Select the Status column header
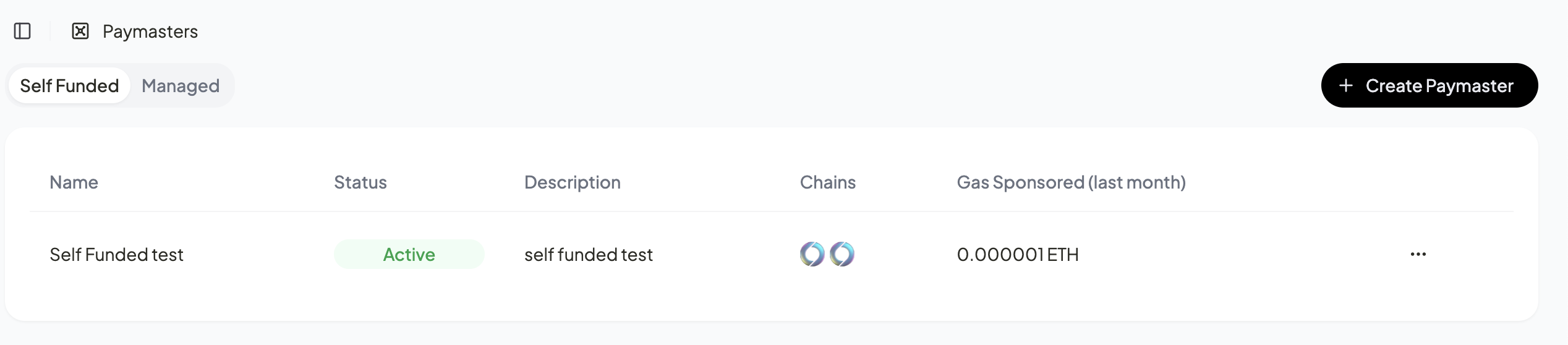 (360, 182)
